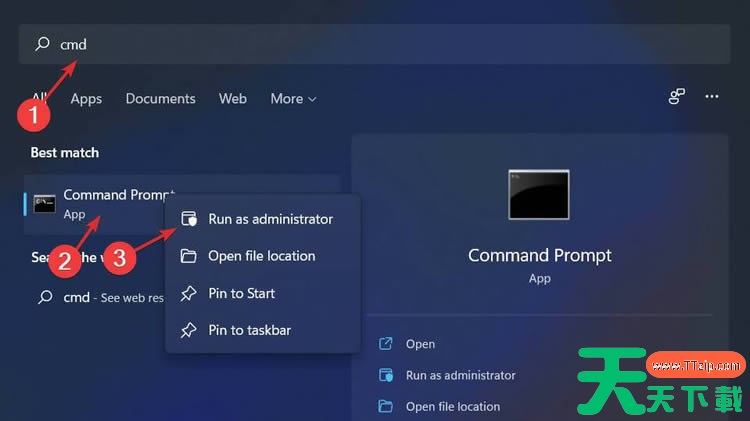The width and height of the screenshot is (750, 421).
Task: Click the magnifier icon in the search box
Action: click(42, 44)
